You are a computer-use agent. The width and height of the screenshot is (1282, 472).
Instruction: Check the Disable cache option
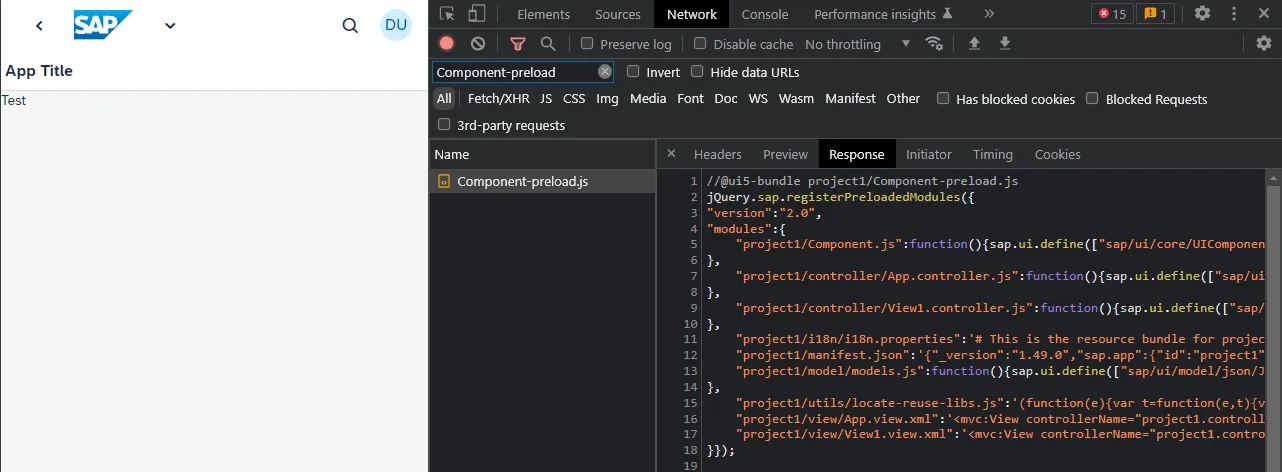tap(700, 44)
